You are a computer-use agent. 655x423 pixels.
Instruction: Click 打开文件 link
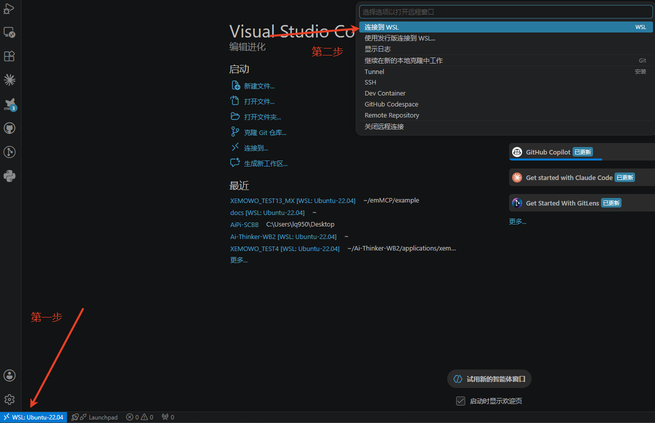click(259, 101)
